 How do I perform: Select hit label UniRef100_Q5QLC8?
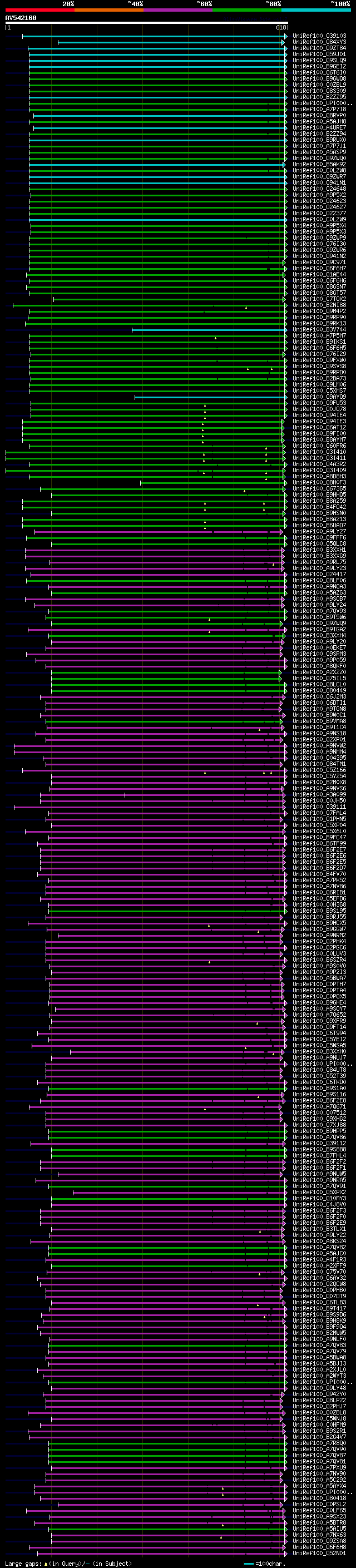[x=319, y=544]
